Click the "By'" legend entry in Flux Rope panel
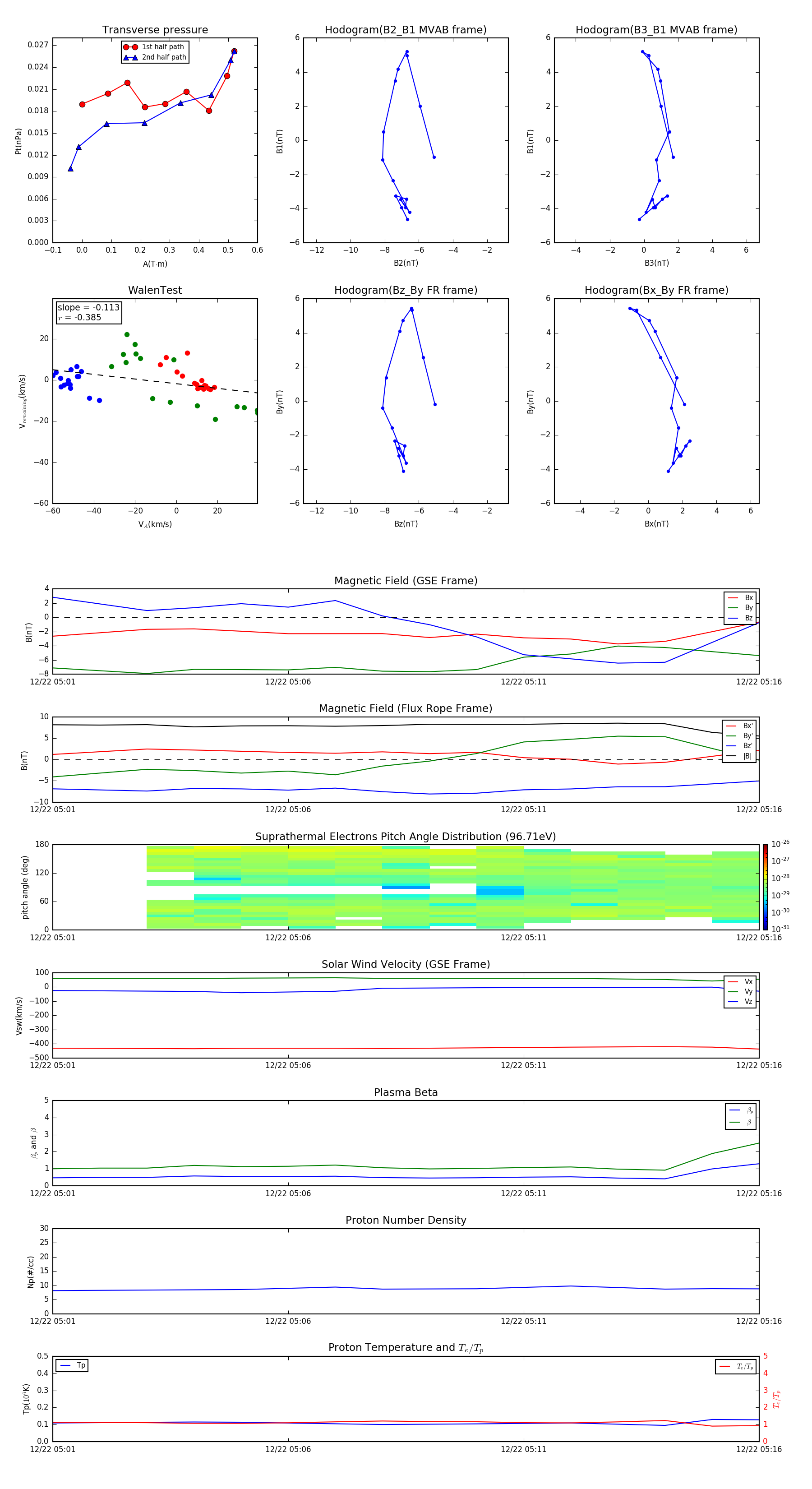The image size is (812, 1489). click(x=739, y=736)
